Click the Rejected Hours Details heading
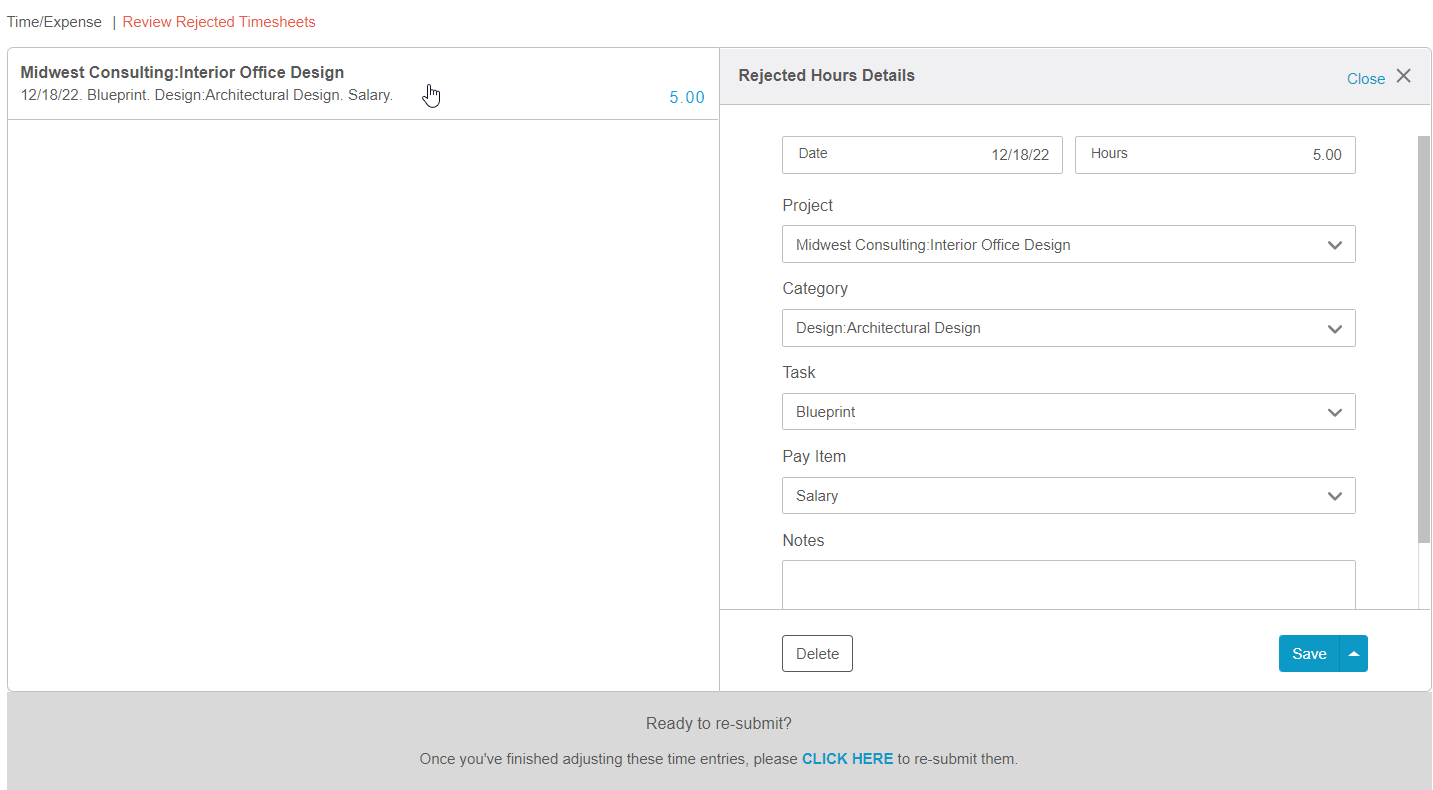 click(826, 76)
